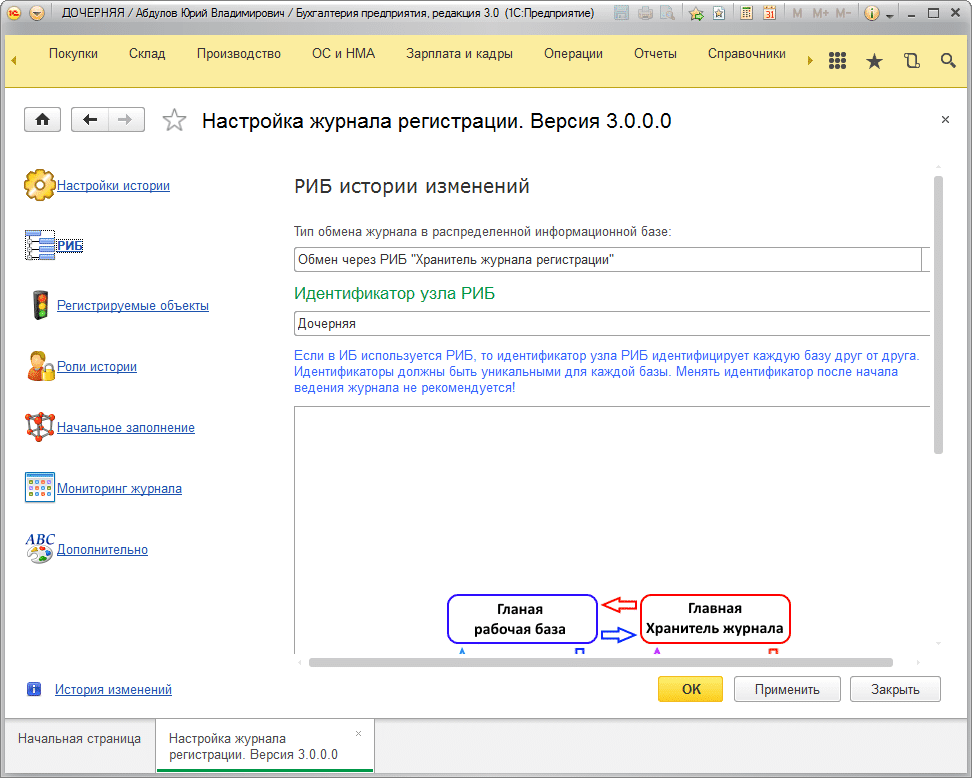Click the molecule icon for Начальное заполнение
This screenshot has height=778, width=972.
click(40, 427)
